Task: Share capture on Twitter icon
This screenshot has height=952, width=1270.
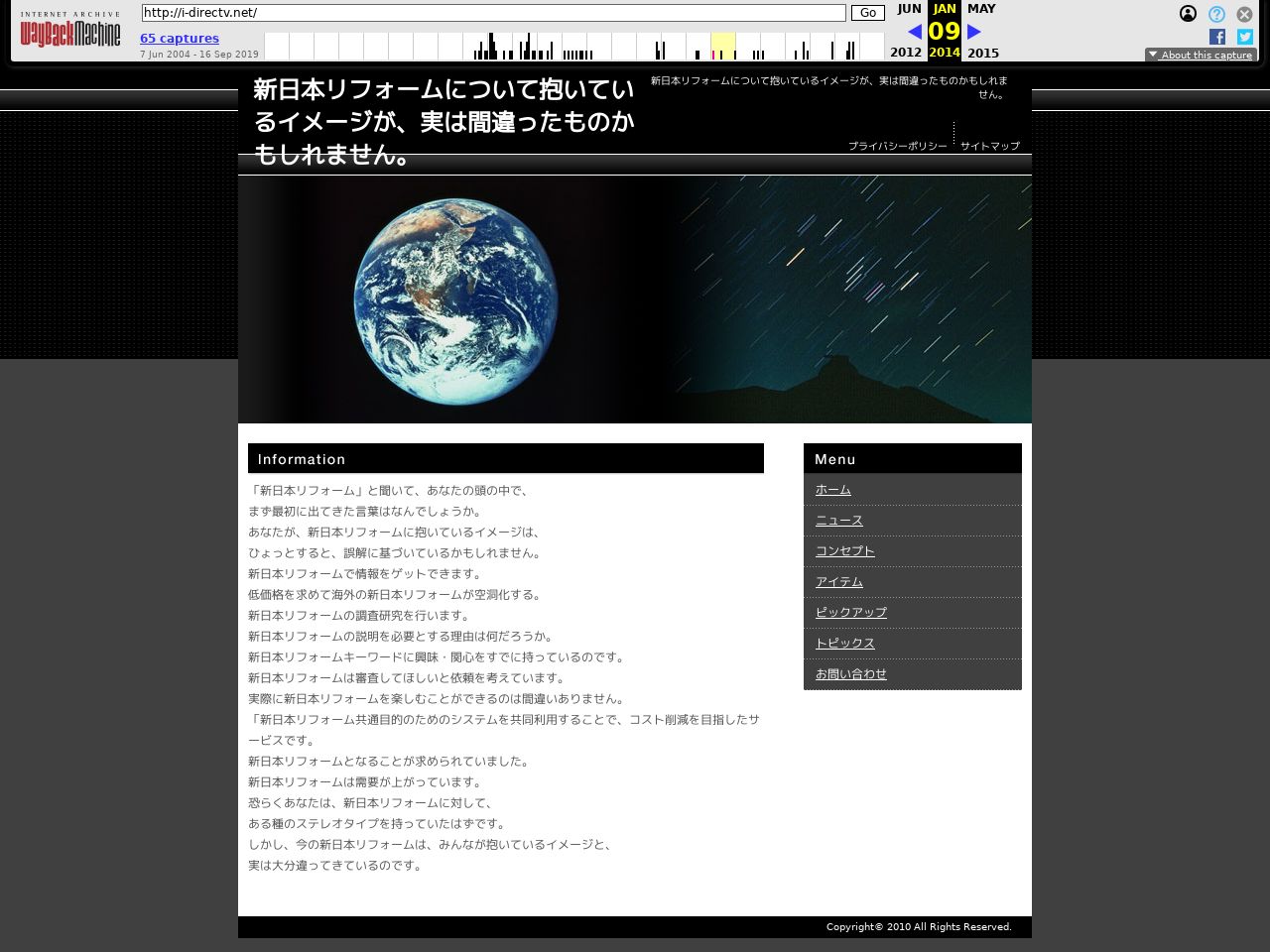Action: [1244, 37]
